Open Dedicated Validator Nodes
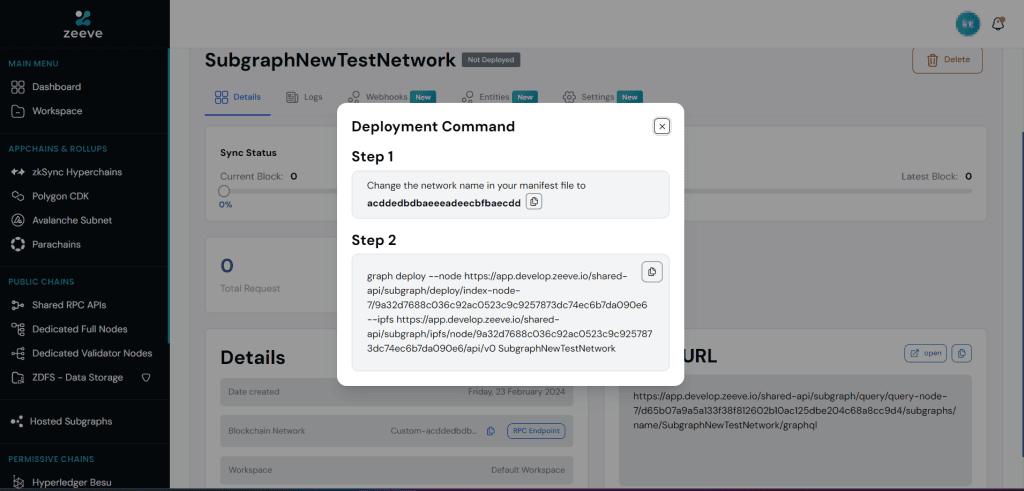Screen dimensions: 1024x491 (91, 353)
